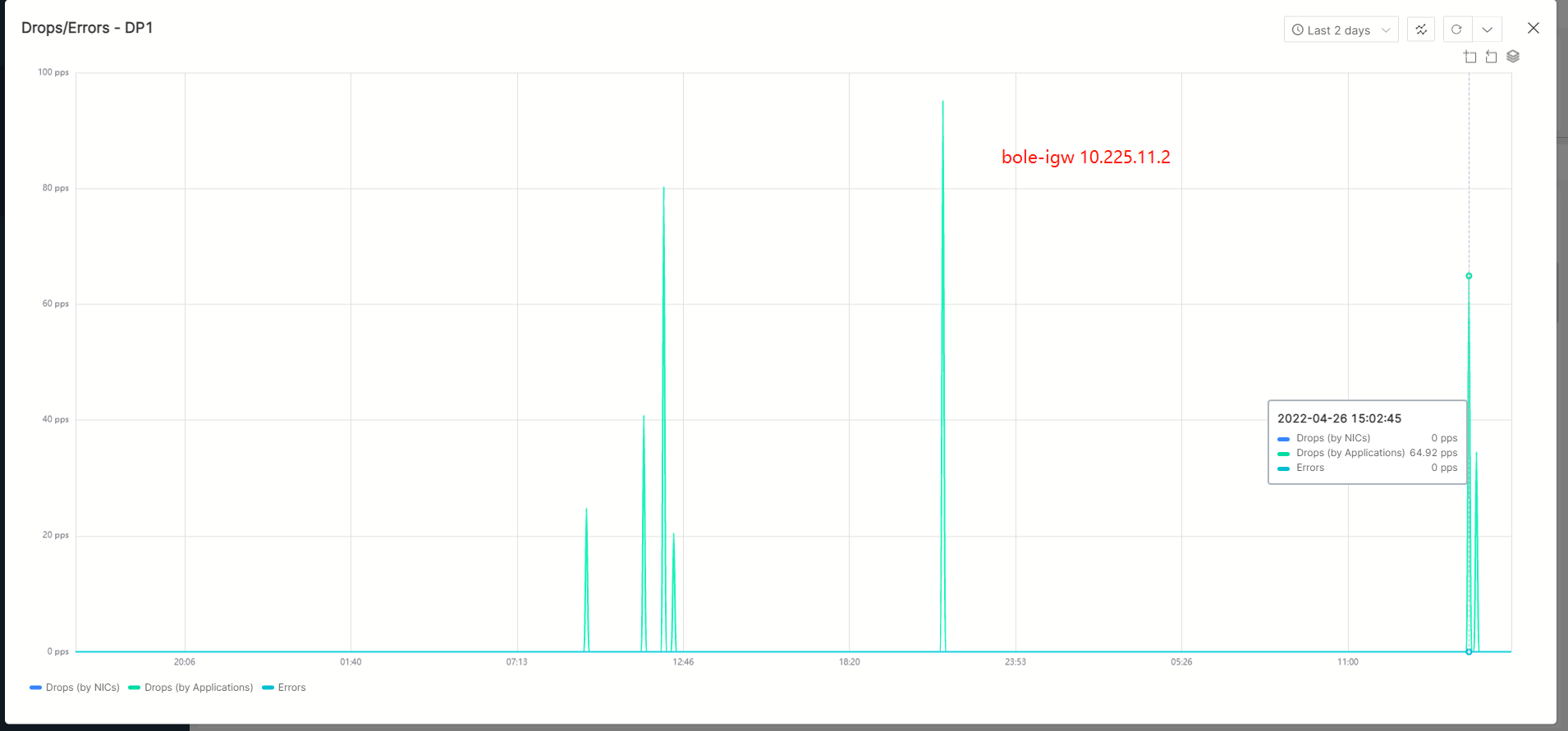Close the Drops/Errors - DP1 panel
Viewport: 1568px width, 731px height.
[x=1533, y=28]
